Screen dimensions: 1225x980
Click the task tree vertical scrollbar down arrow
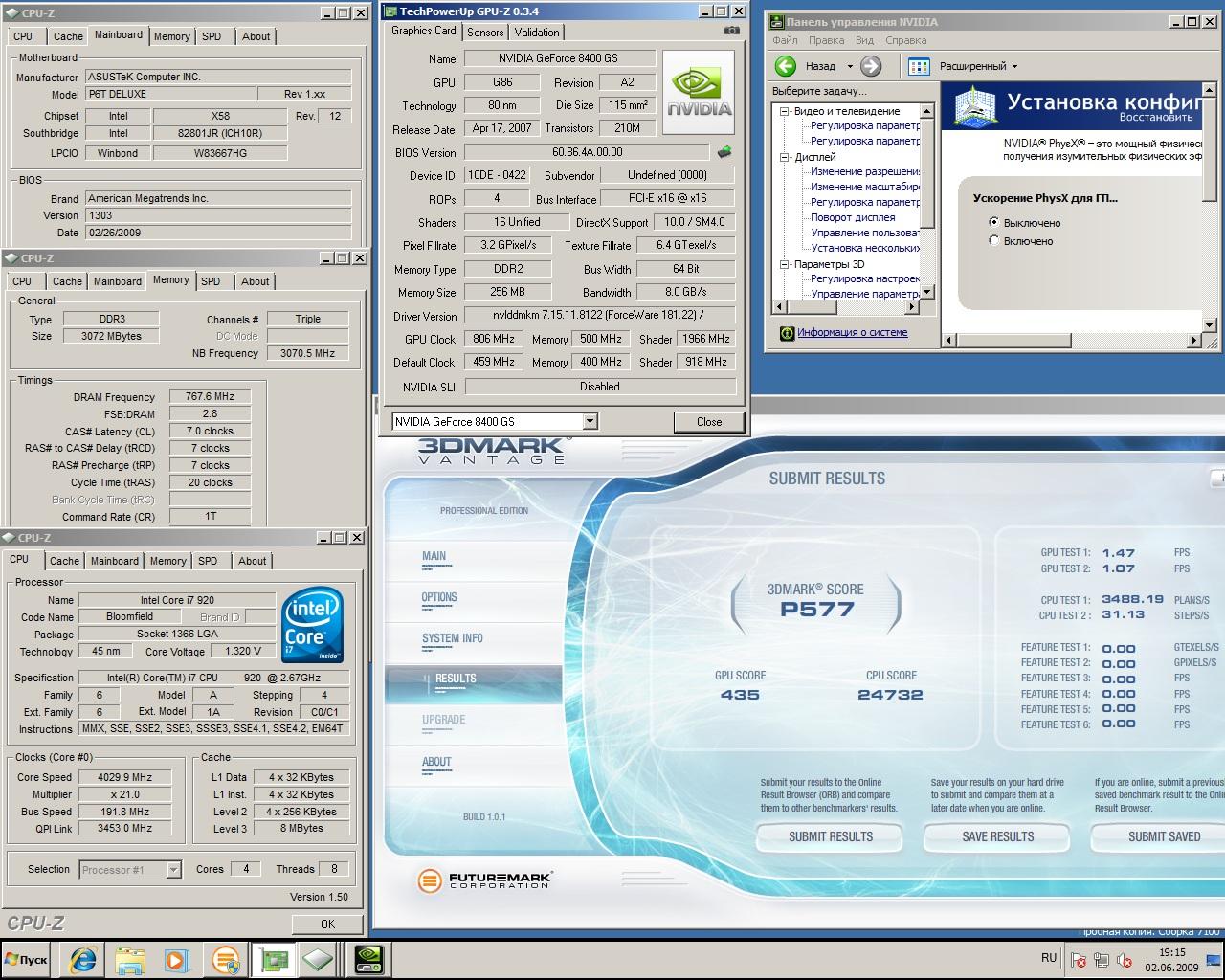tap(926, 292)
